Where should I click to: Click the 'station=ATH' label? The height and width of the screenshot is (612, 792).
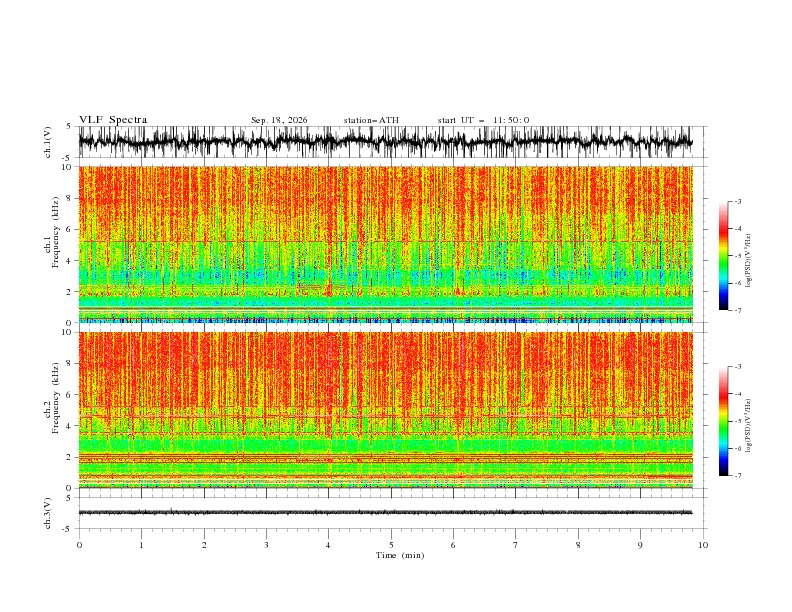(x=371, y=120)
